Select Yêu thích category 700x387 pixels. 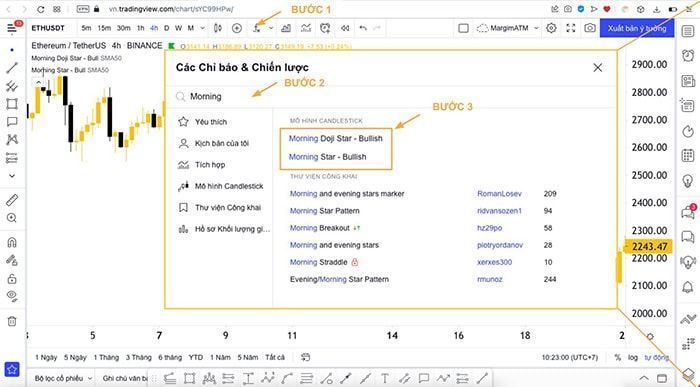[x=211, y=122]
